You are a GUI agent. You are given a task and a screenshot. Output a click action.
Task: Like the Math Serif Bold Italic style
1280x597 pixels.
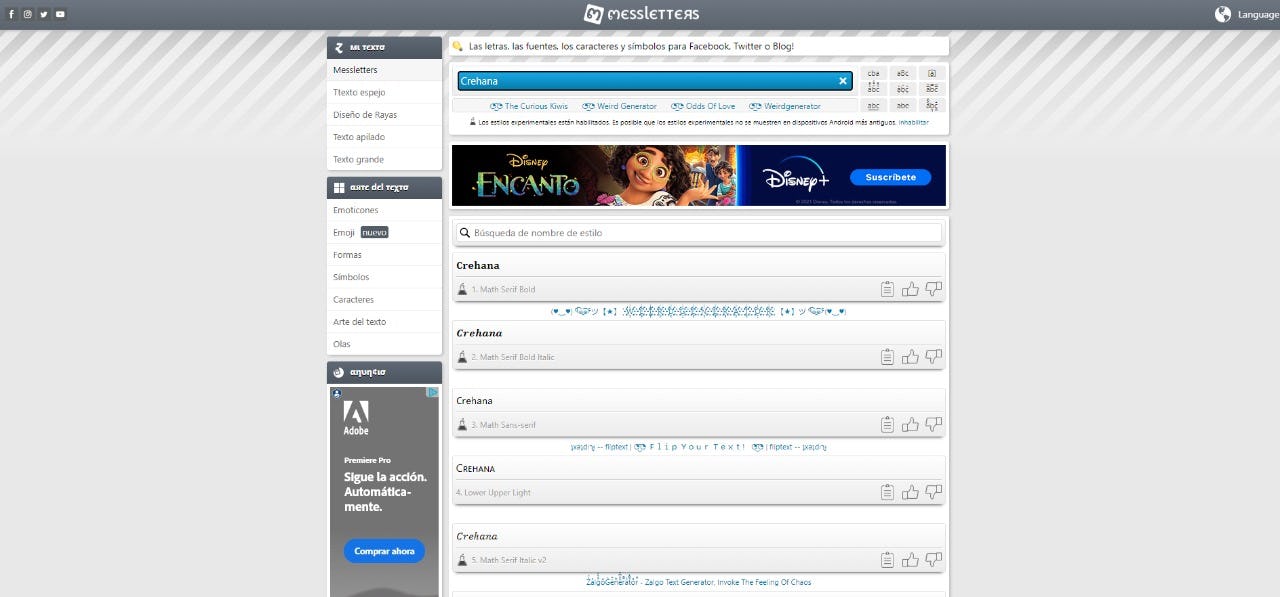pyautogui.click(x=910, y=357)
